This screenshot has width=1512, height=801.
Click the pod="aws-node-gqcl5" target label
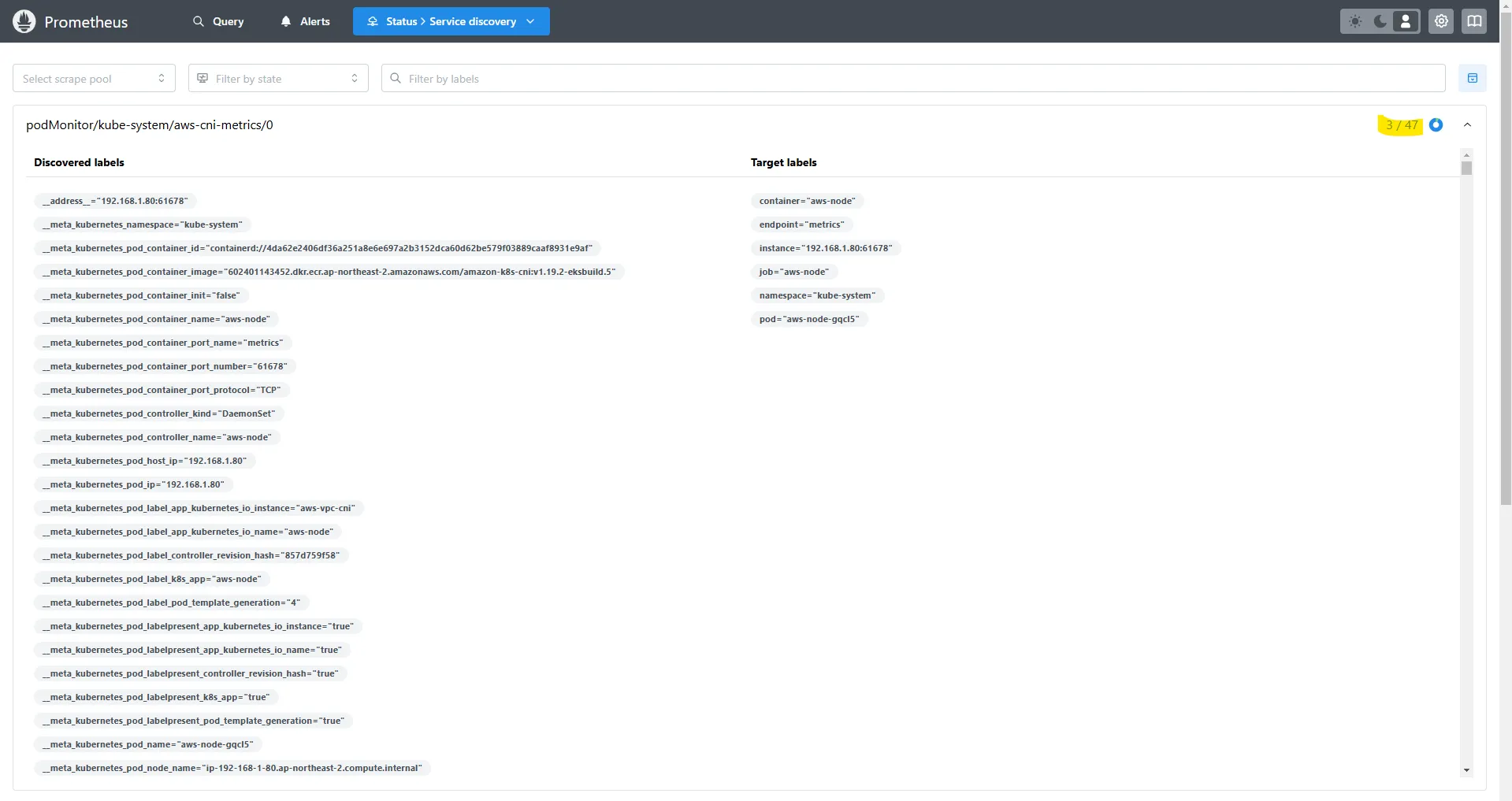[809, 319]
